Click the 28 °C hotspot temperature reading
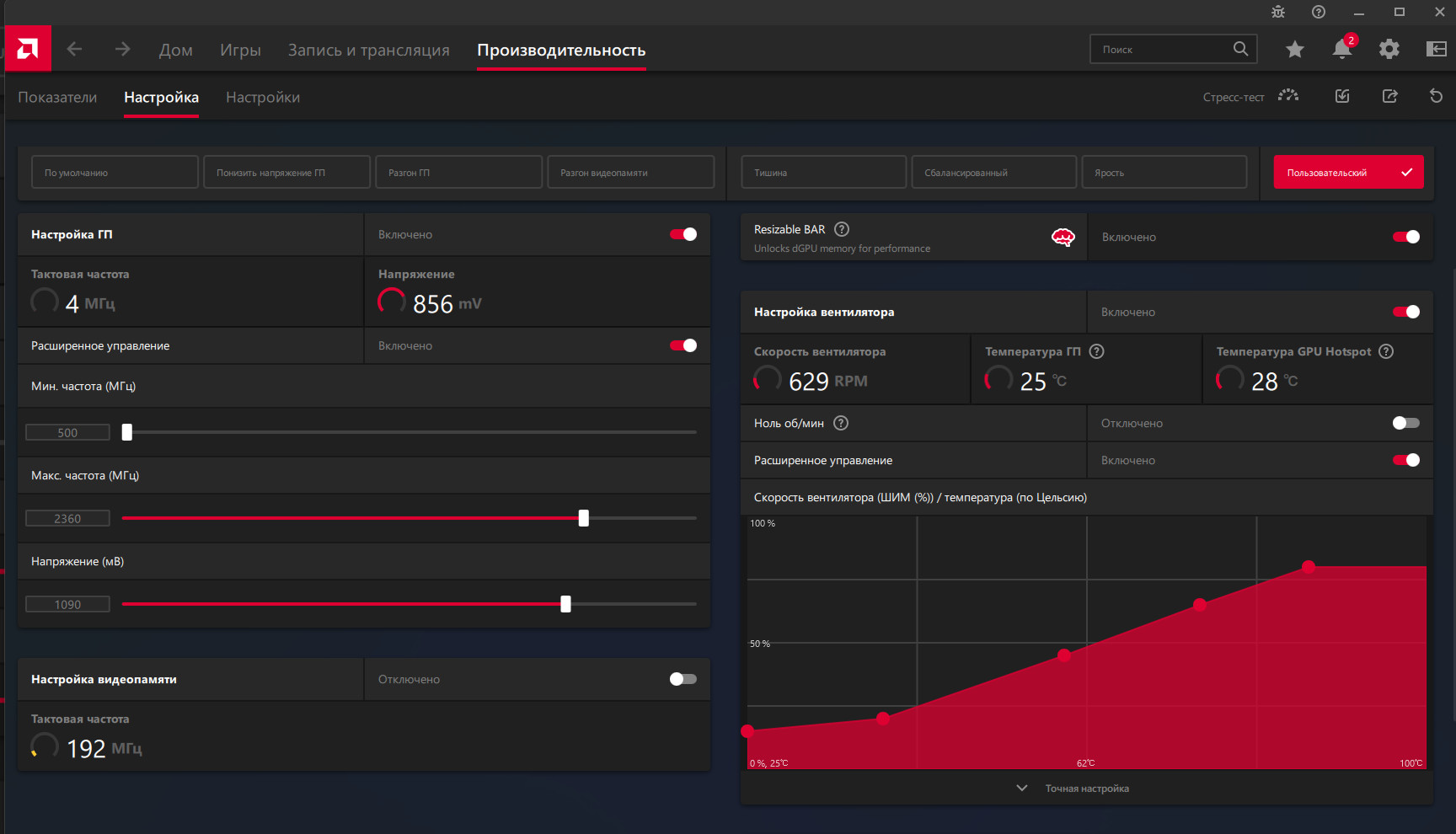Image resolution: width=1456 pixels, height=834 pixels. coord(1275,381)
